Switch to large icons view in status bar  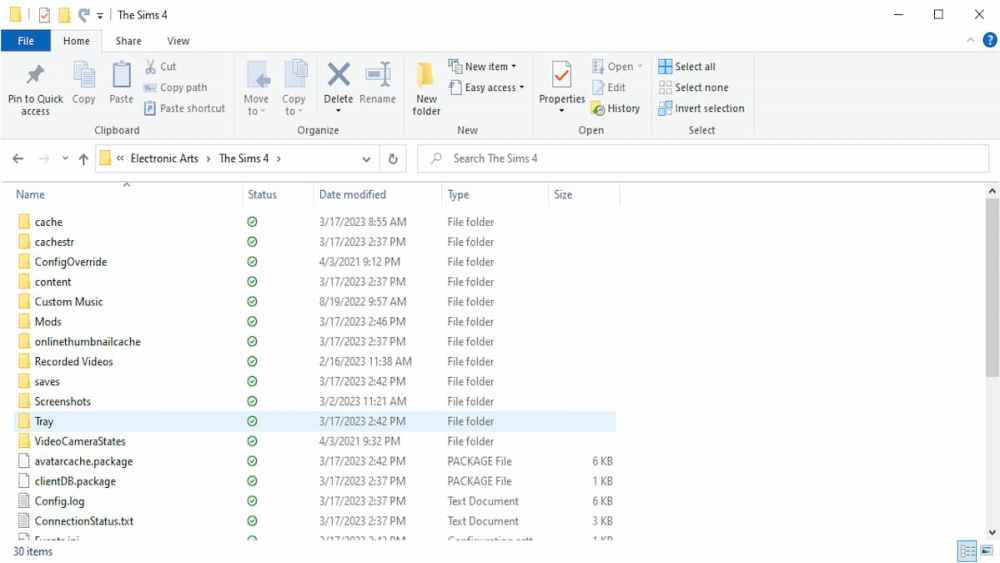(985, 552)
